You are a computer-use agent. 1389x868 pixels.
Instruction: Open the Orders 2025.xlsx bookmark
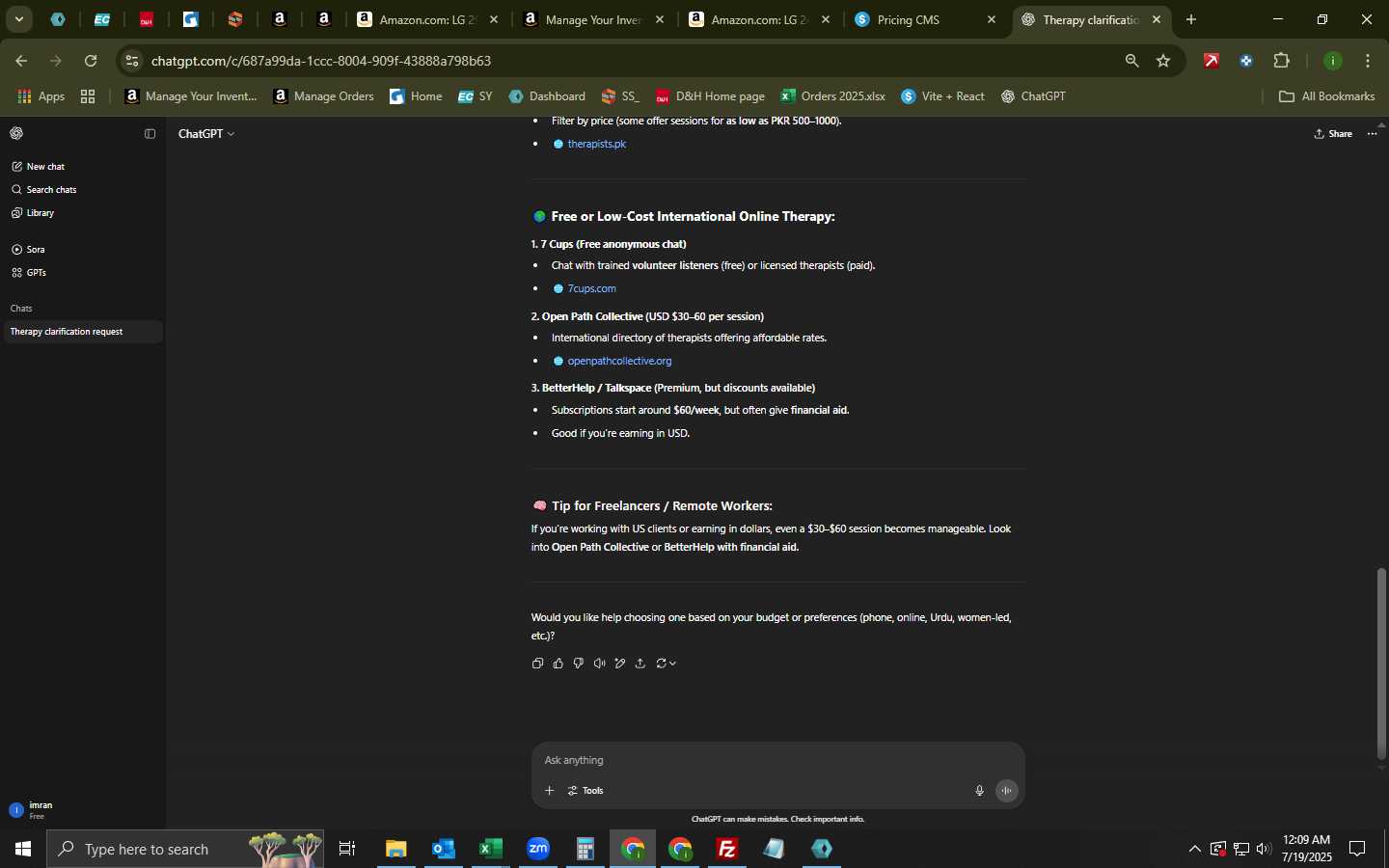click(x=833, y=96)
